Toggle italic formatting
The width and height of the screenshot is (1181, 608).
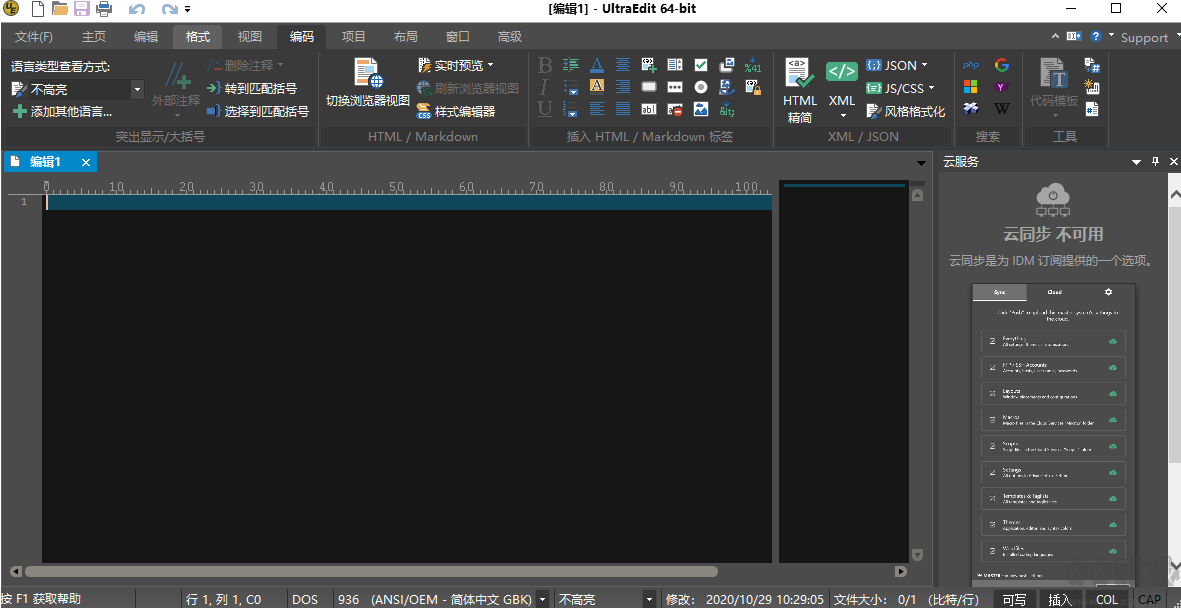point(543,86)
